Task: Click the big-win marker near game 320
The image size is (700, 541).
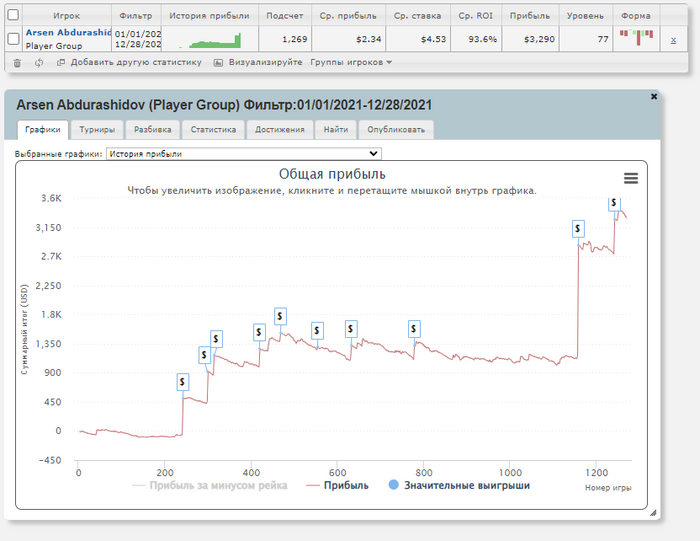Action: [x=216, y=339]
